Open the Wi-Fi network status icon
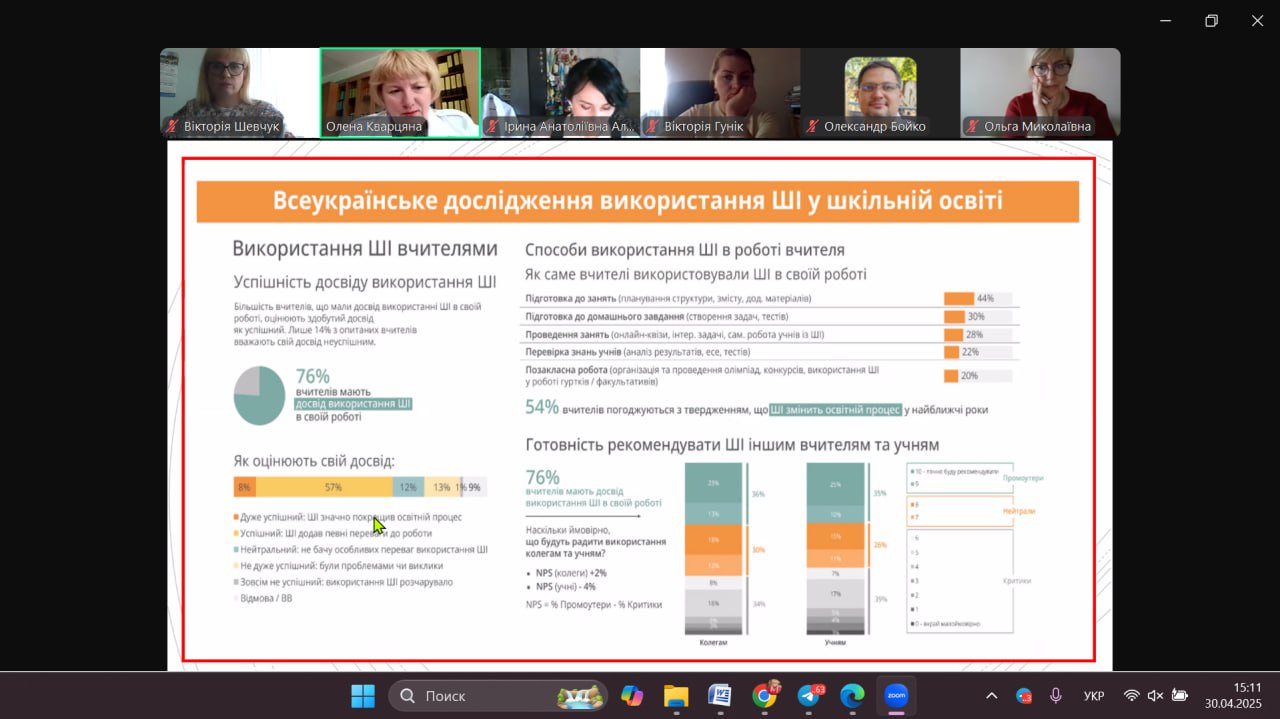 (1131, 695)
